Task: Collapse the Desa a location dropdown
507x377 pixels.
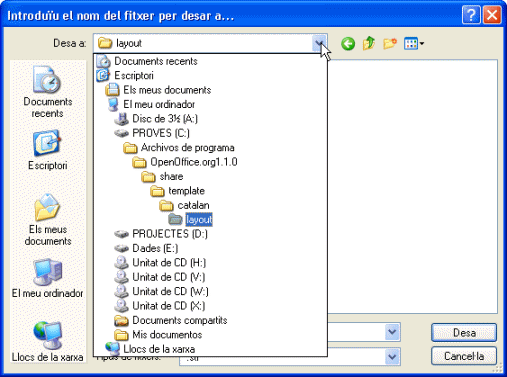Action: tap(319, 43)
